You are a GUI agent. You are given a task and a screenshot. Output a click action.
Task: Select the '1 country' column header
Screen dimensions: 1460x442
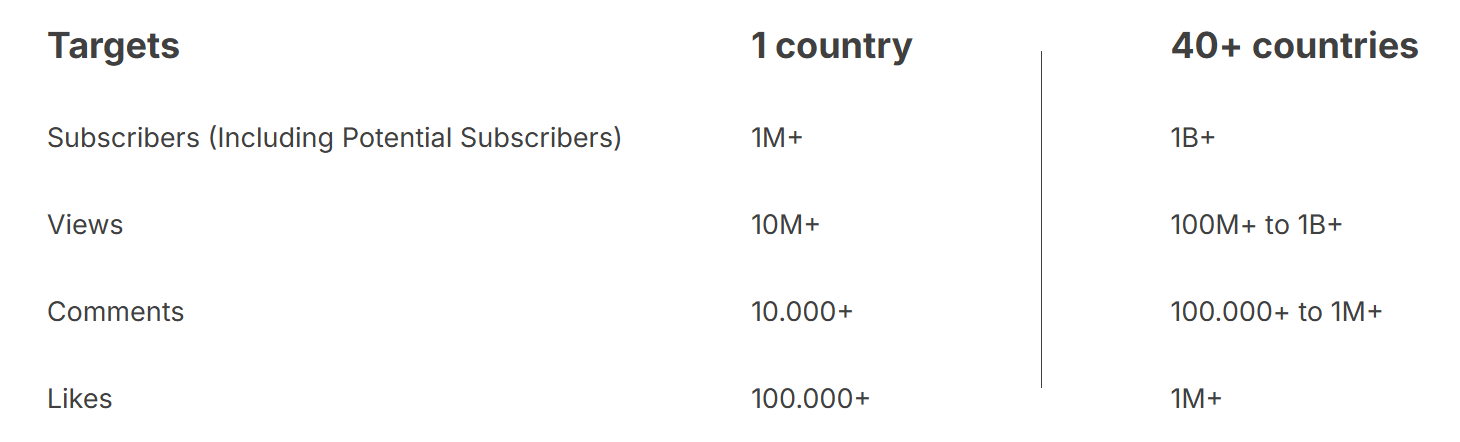(831, 46)
